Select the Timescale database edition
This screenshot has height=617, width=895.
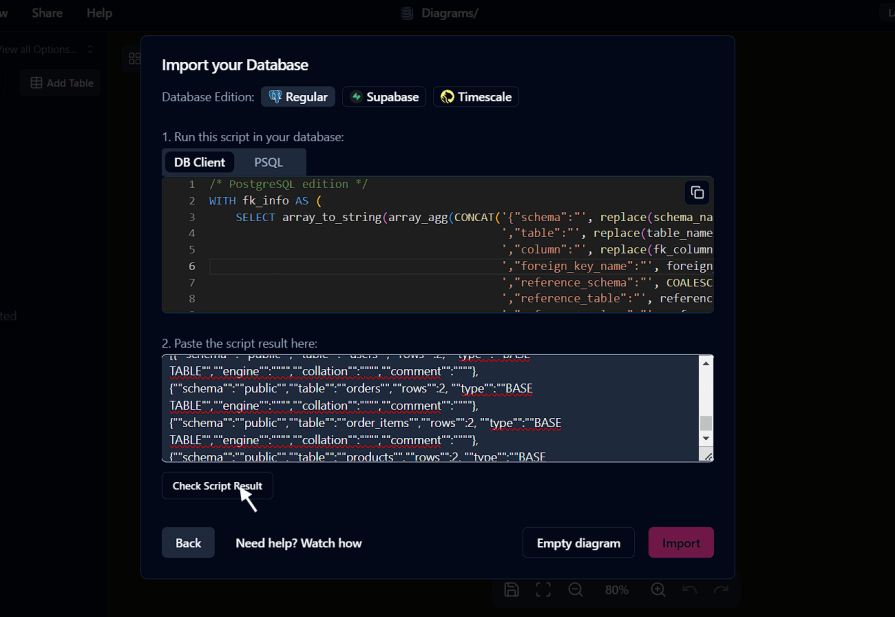(x=476, y=96)
